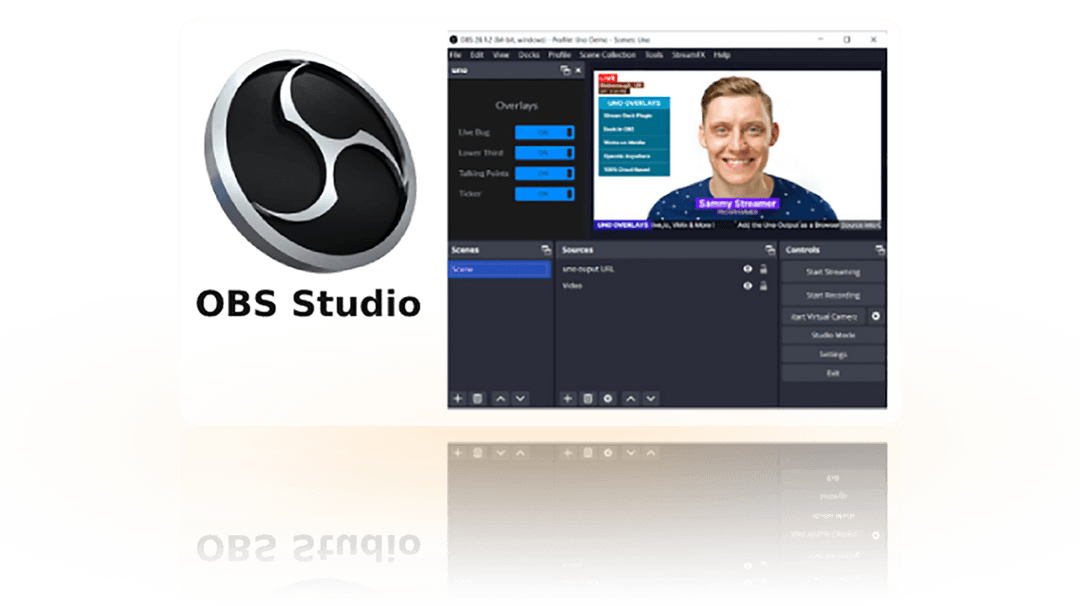
Task: Toggle visibility of the uno-output URL source
Action: click(745, 269)
